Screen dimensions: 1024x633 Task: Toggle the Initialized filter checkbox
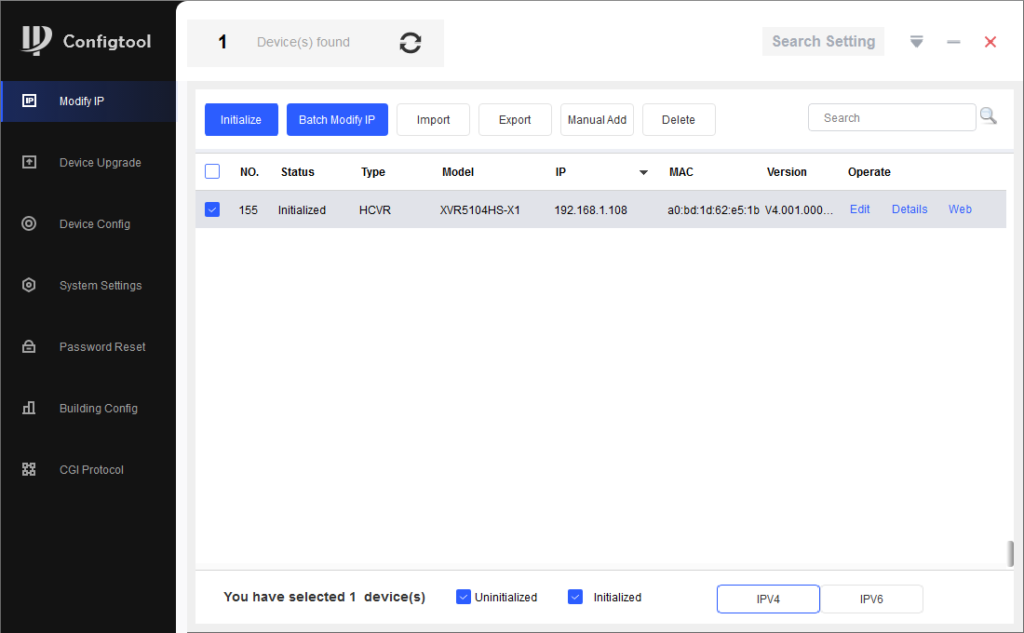click(575, 597)
